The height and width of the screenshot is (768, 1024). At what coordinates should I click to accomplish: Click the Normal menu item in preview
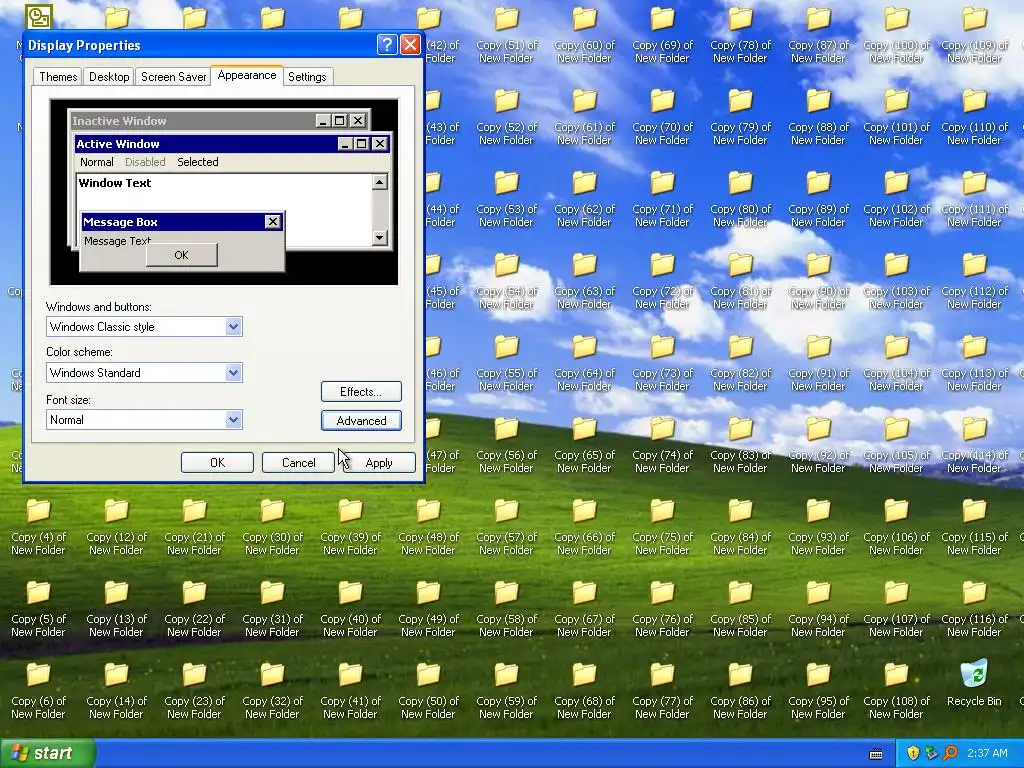(97, 162)
